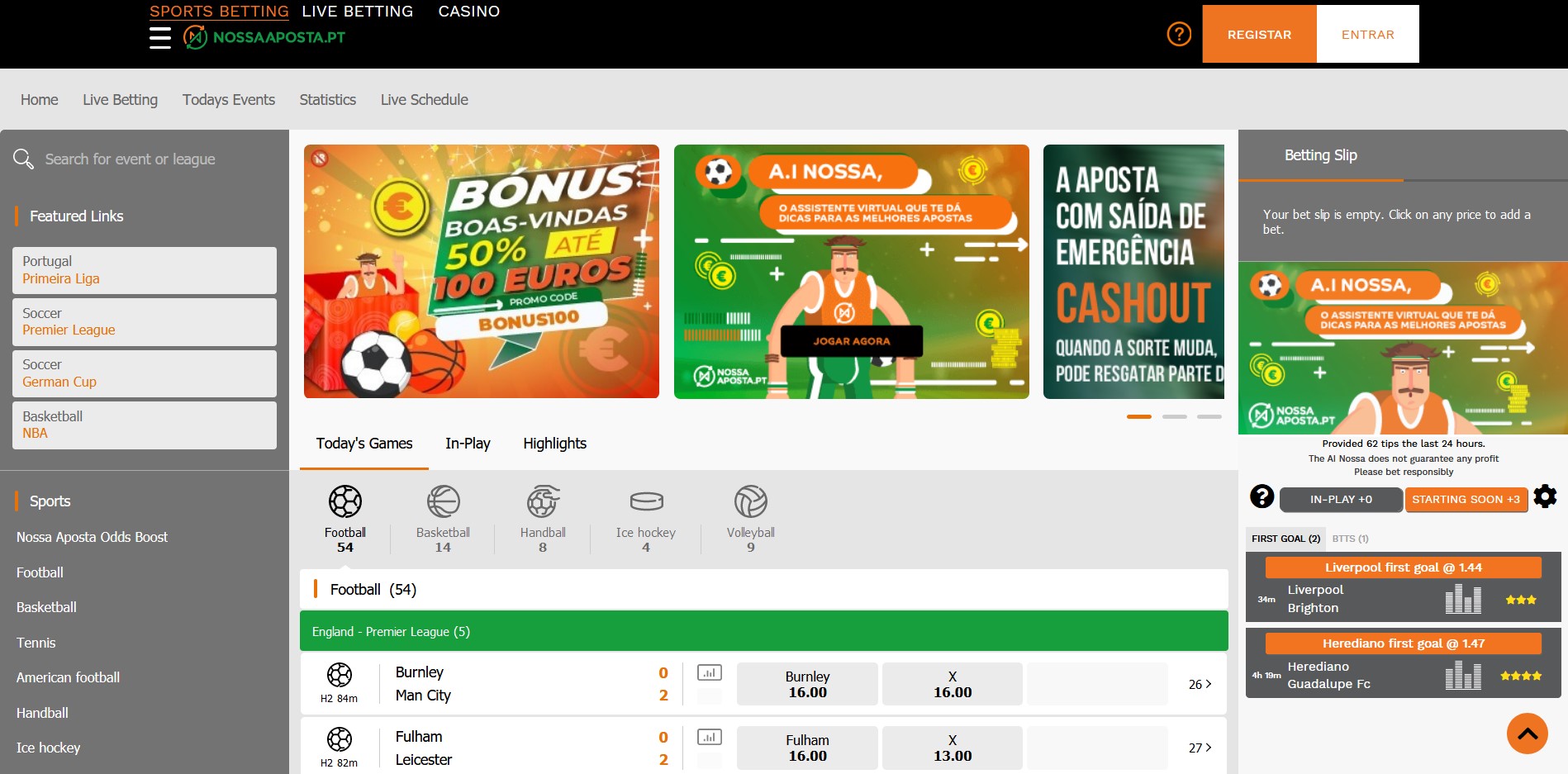1568x774 pixels.
Task: Bet on Burnley at 16.00
Action: pos(807,684)
